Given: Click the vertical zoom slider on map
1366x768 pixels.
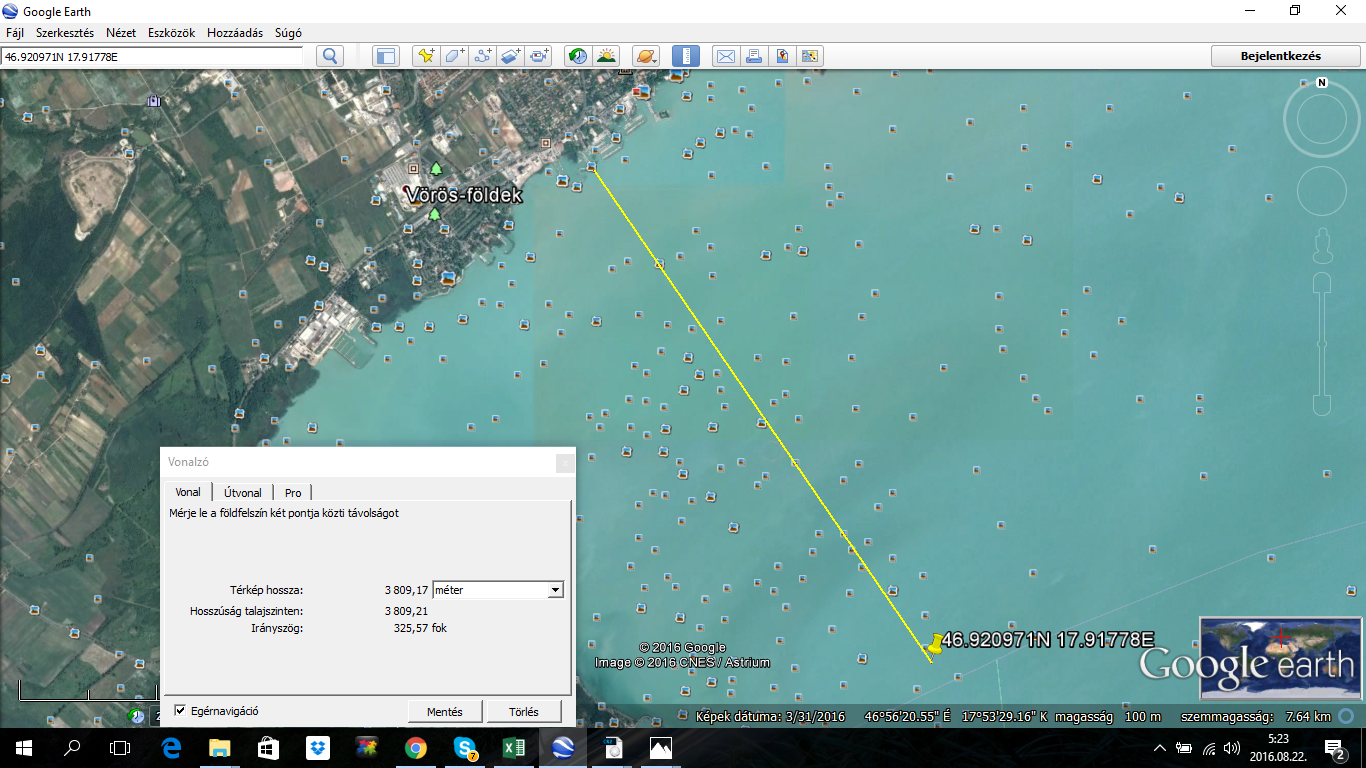Looking at the screenshot, I should click(x=1321, y=343).
